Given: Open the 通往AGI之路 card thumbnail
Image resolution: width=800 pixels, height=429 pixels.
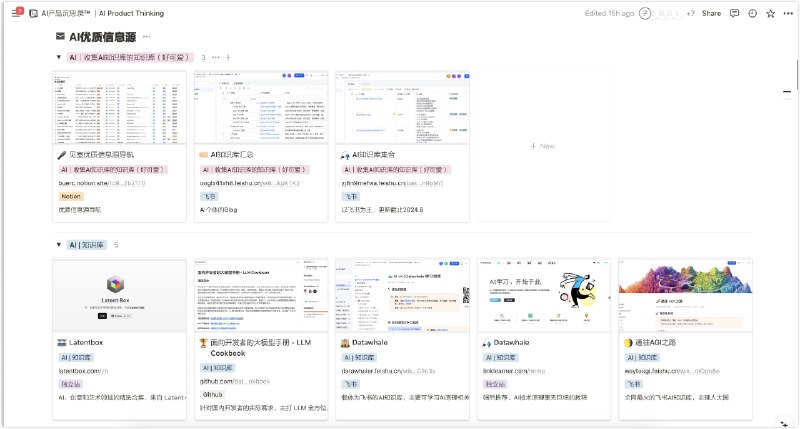Looking at the screenshot, I should pos(686,296).
